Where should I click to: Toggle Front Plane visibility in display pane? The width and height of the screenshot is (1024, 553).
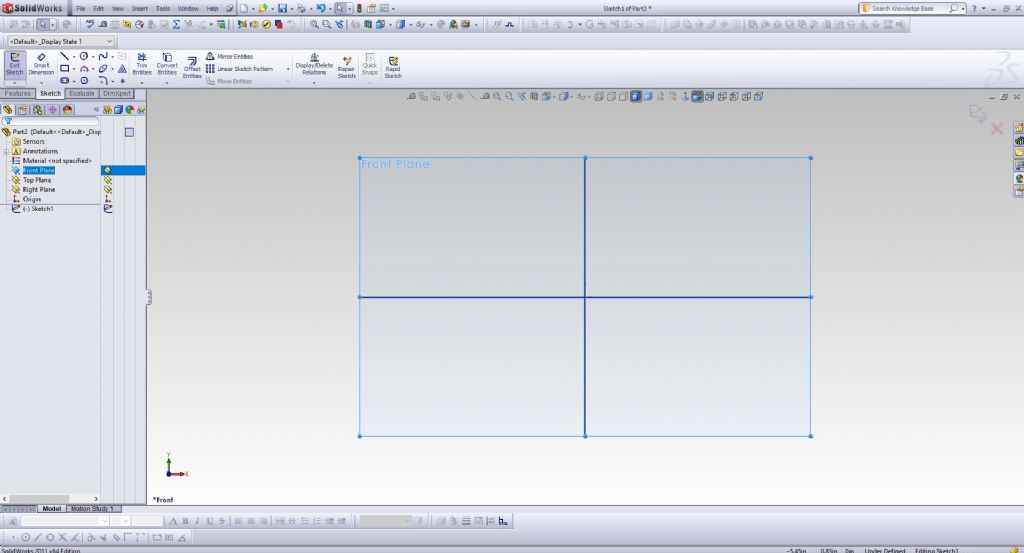click(108, 170)
